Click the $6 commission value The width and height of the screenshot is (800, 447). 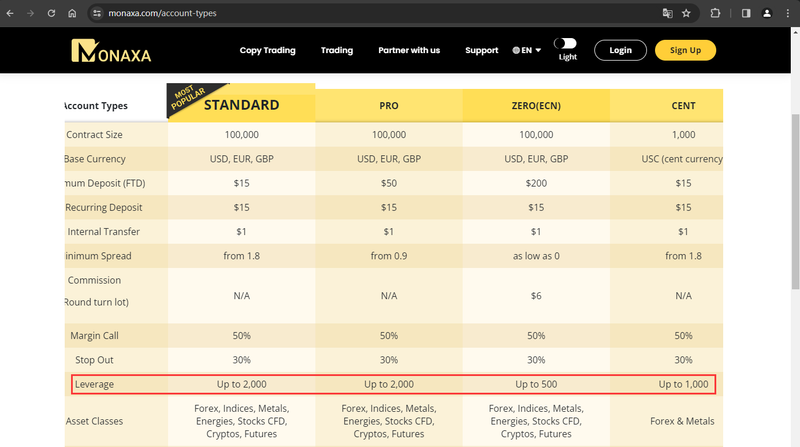point(536,296)
